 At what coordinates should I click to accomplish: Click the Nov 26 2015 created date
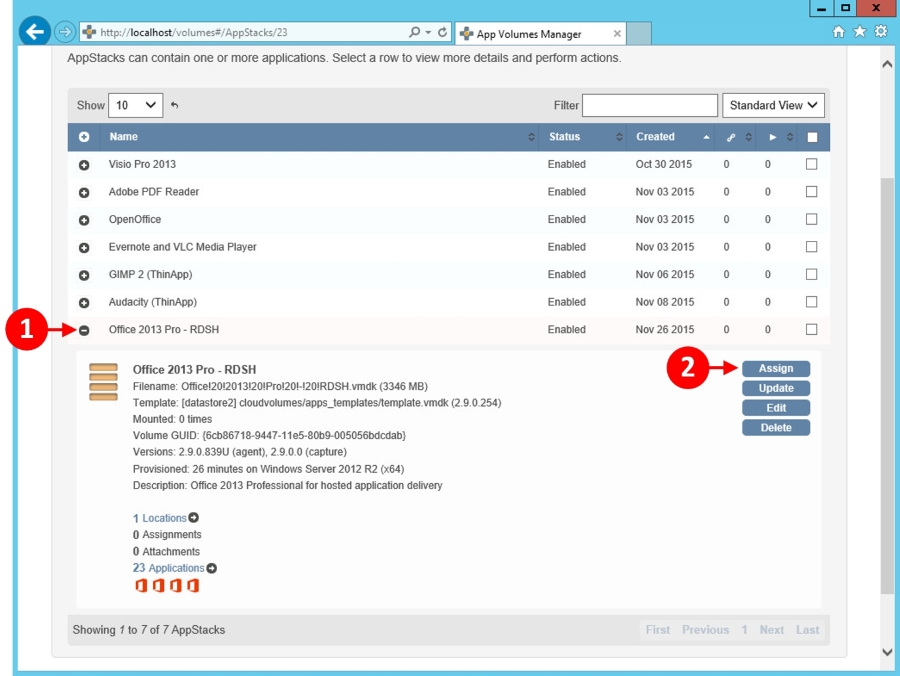[665, 329]
